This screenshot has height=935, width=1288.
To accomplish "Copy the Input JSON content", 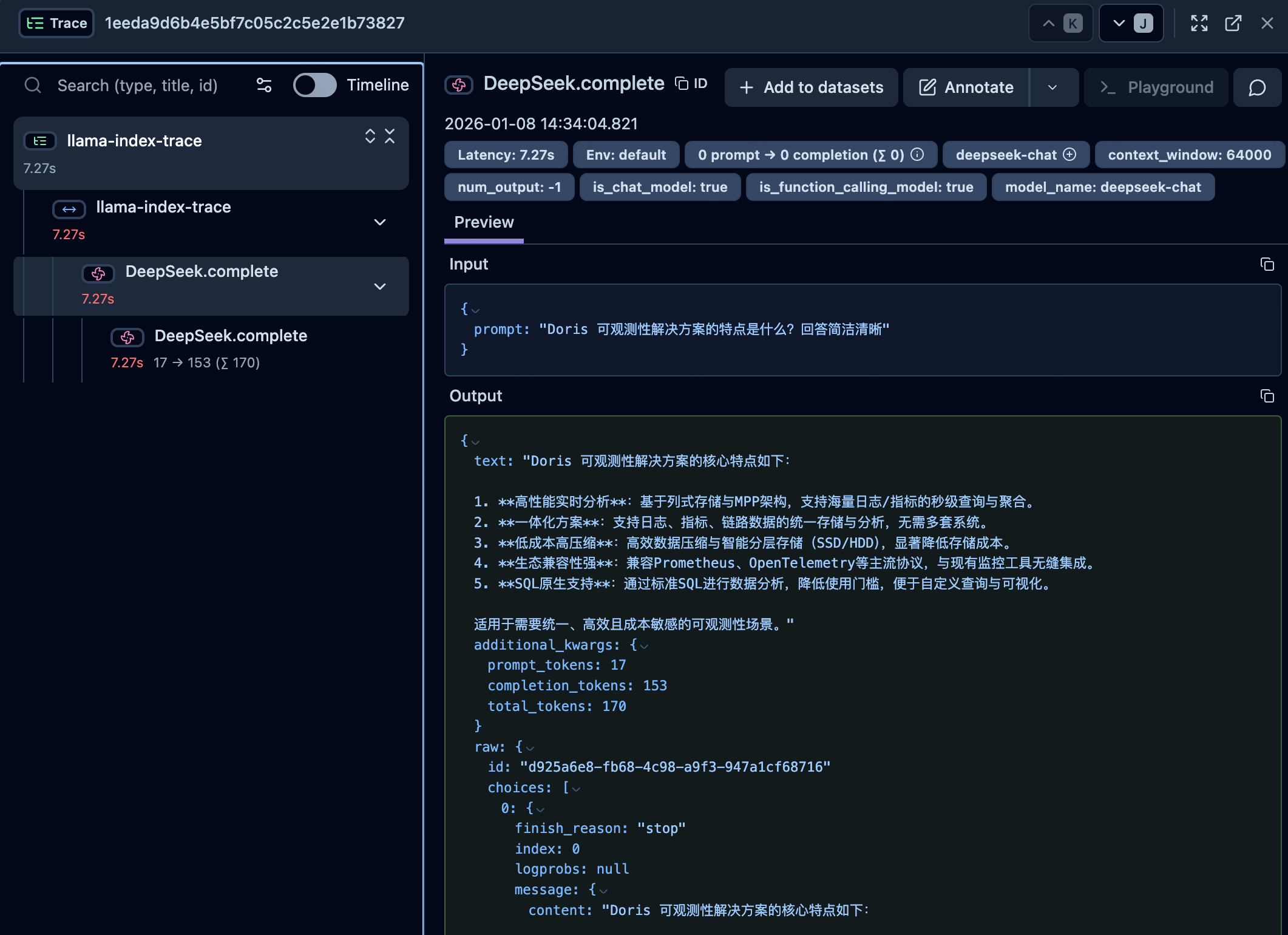I will [1267, 264].
